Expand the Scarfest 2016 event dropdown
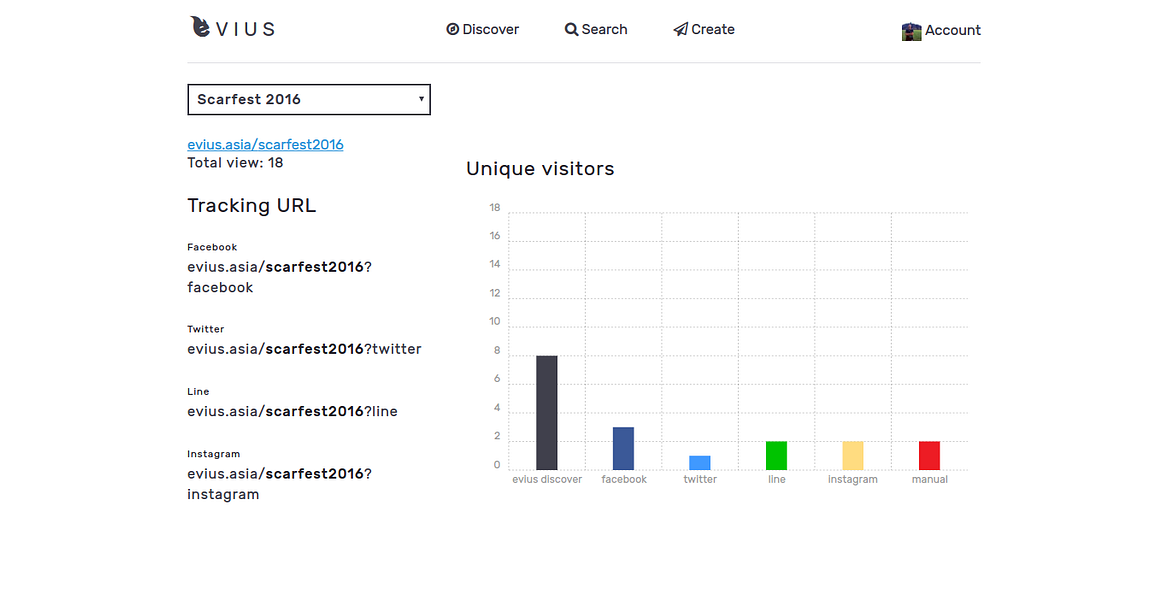 (x=309, y=99)
